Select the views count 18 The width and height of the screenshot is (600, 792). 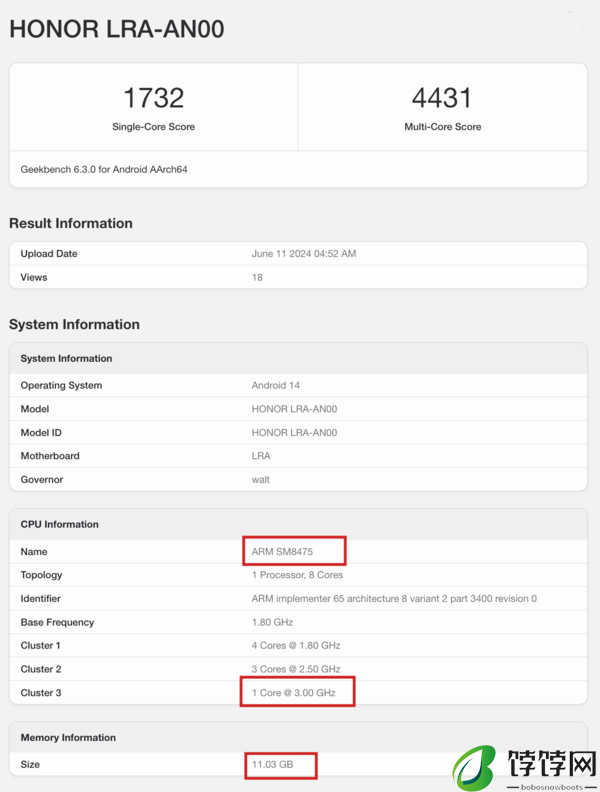(257, 277)
